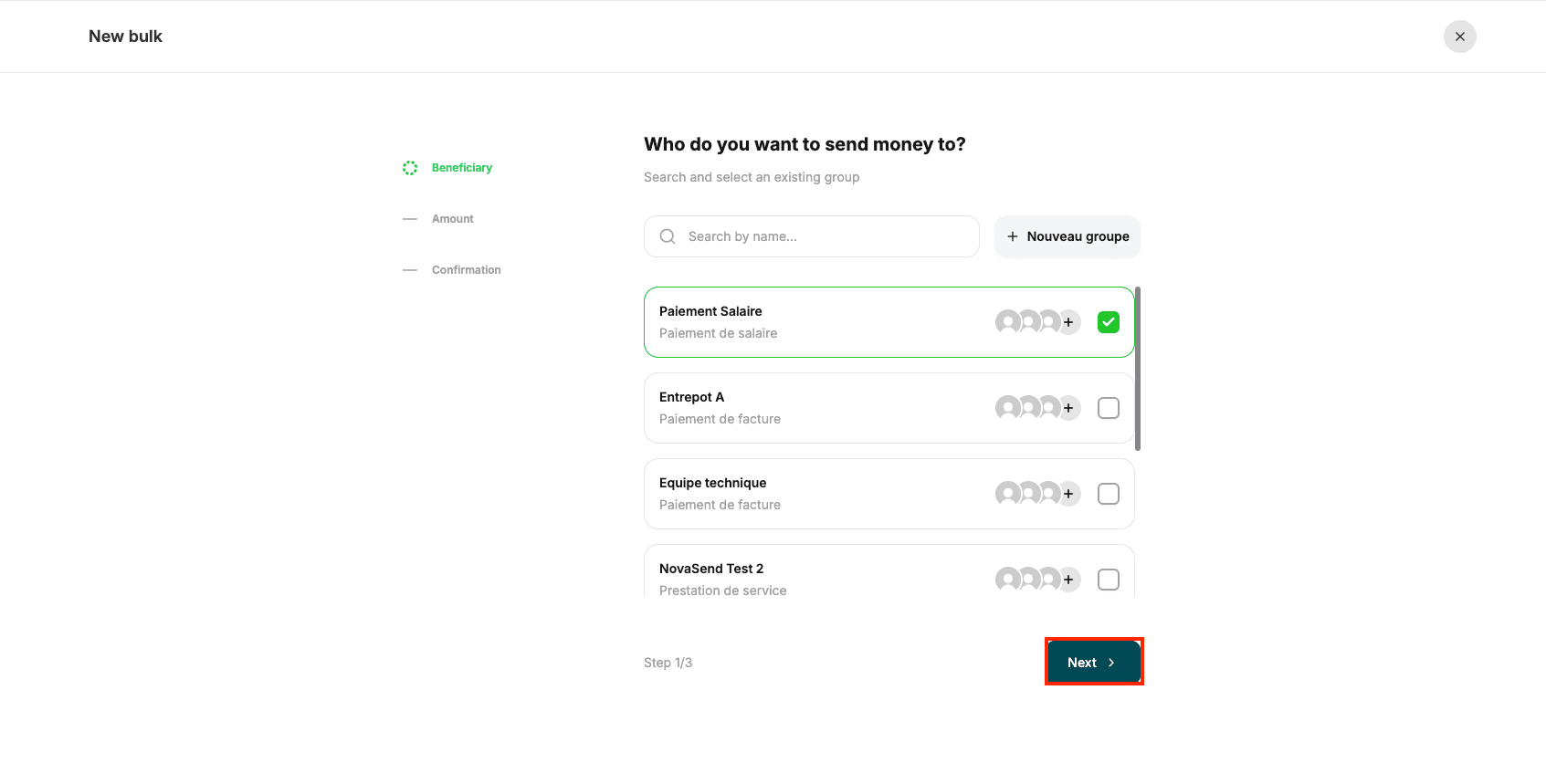
Task: Open Nouveau groupe creation
Action: click(1067, 236)
